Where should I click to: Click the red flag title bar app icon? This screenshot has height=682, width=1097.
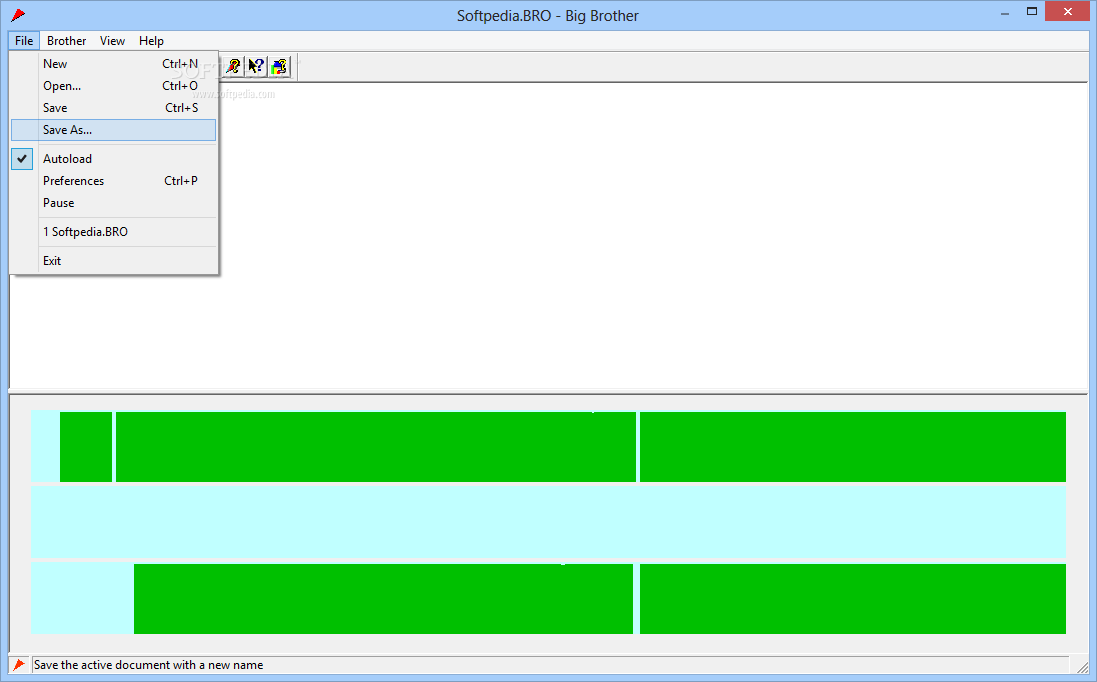(18, 15)
